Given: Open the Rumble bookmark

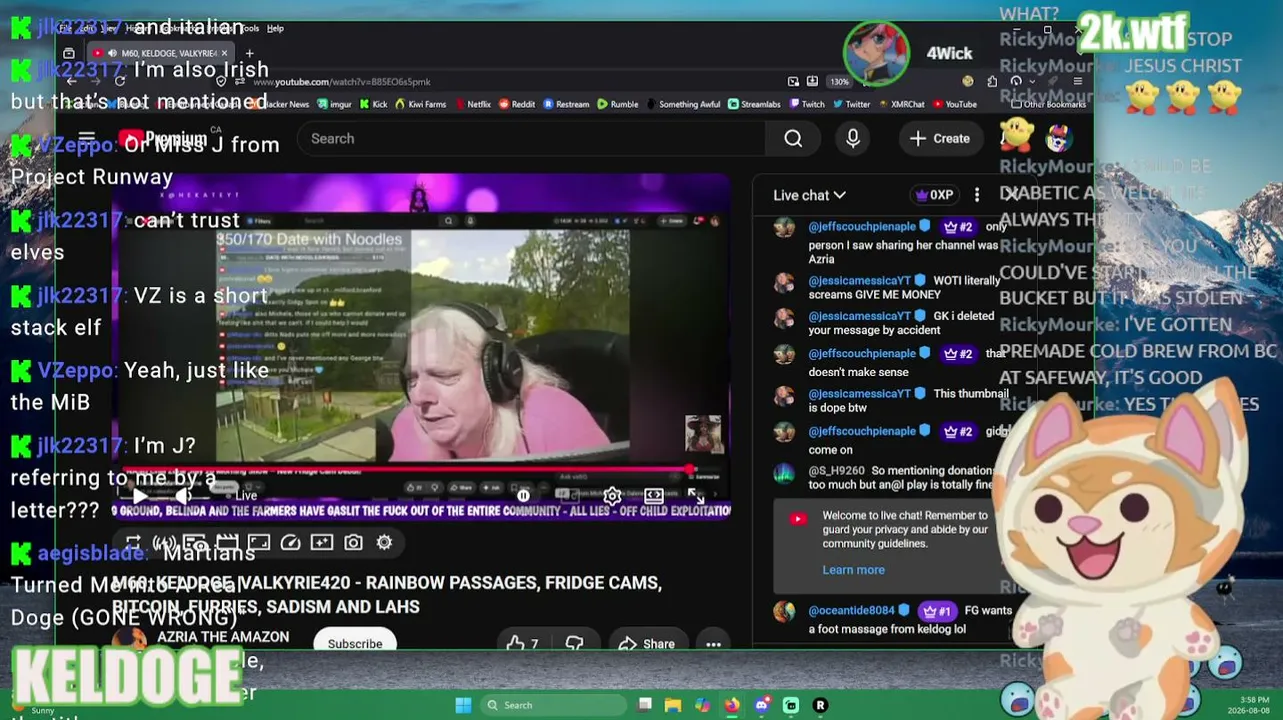Looking at the screenshot, I should coord(617,104).
